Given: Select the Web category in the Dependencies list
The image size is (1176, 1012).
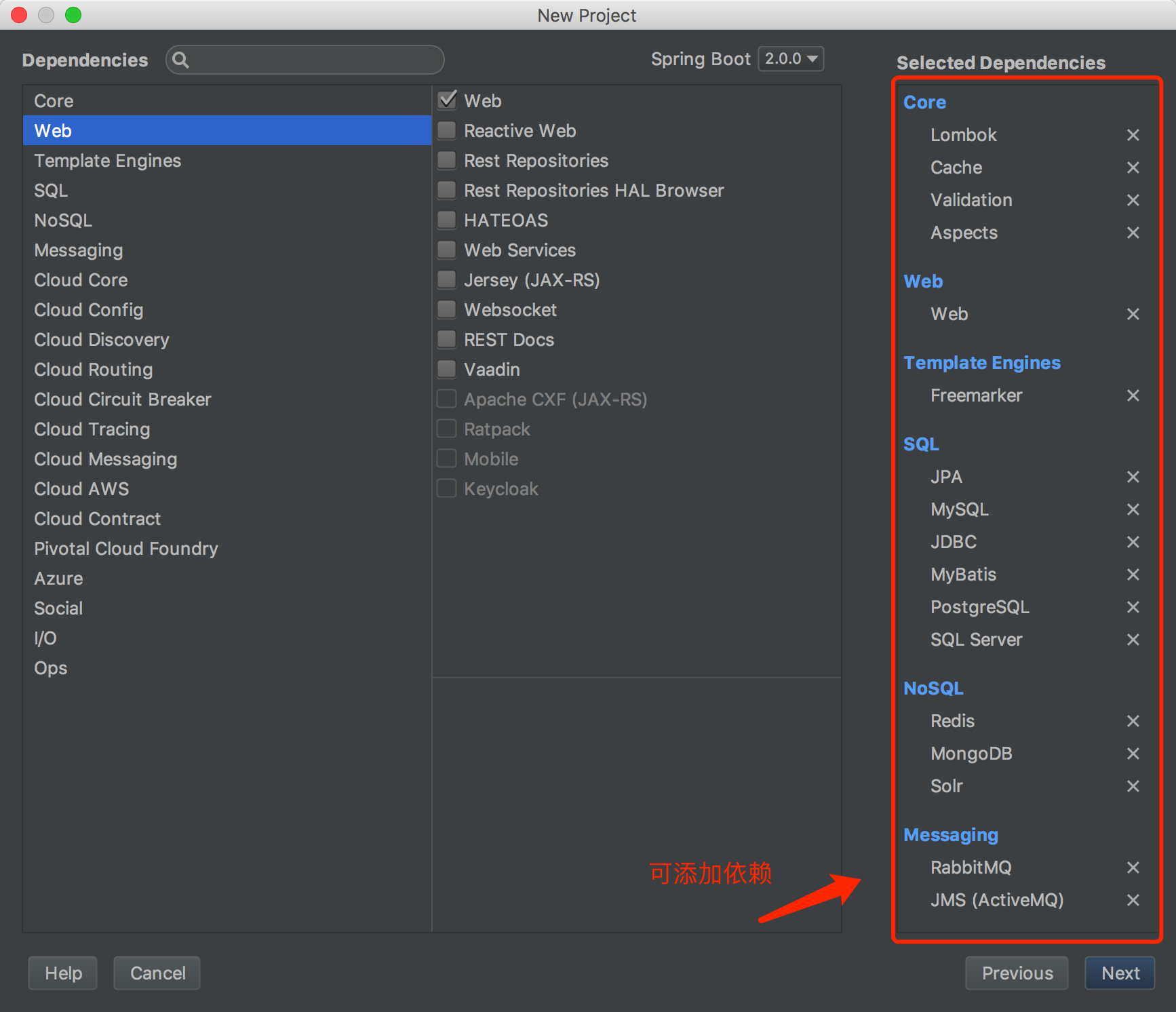Looking at the screenshot, I should [x=227, y=131].
